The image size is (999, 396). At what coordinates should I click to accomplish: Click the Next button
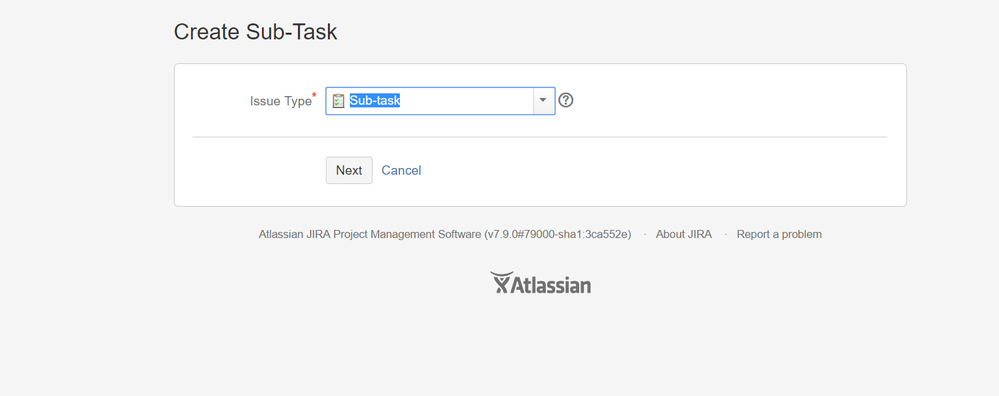[349, 170]
